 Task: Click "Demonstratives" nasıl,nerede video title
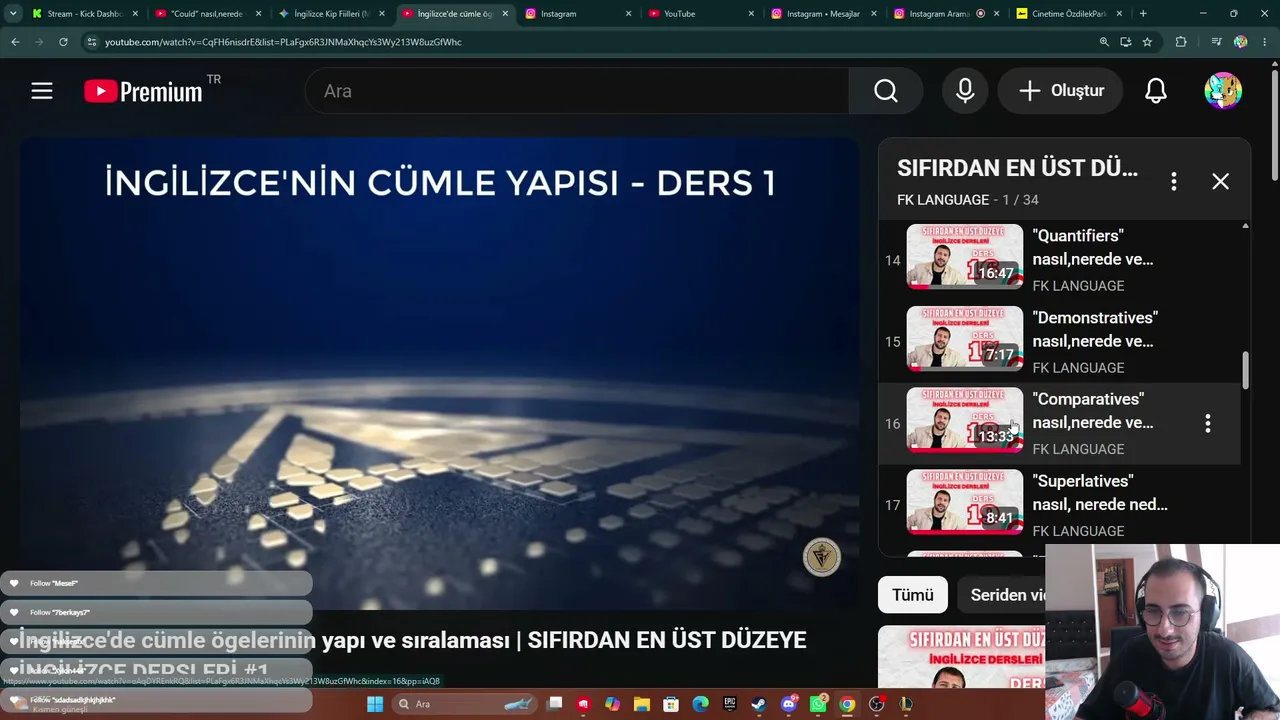[x=1095, y=329]
